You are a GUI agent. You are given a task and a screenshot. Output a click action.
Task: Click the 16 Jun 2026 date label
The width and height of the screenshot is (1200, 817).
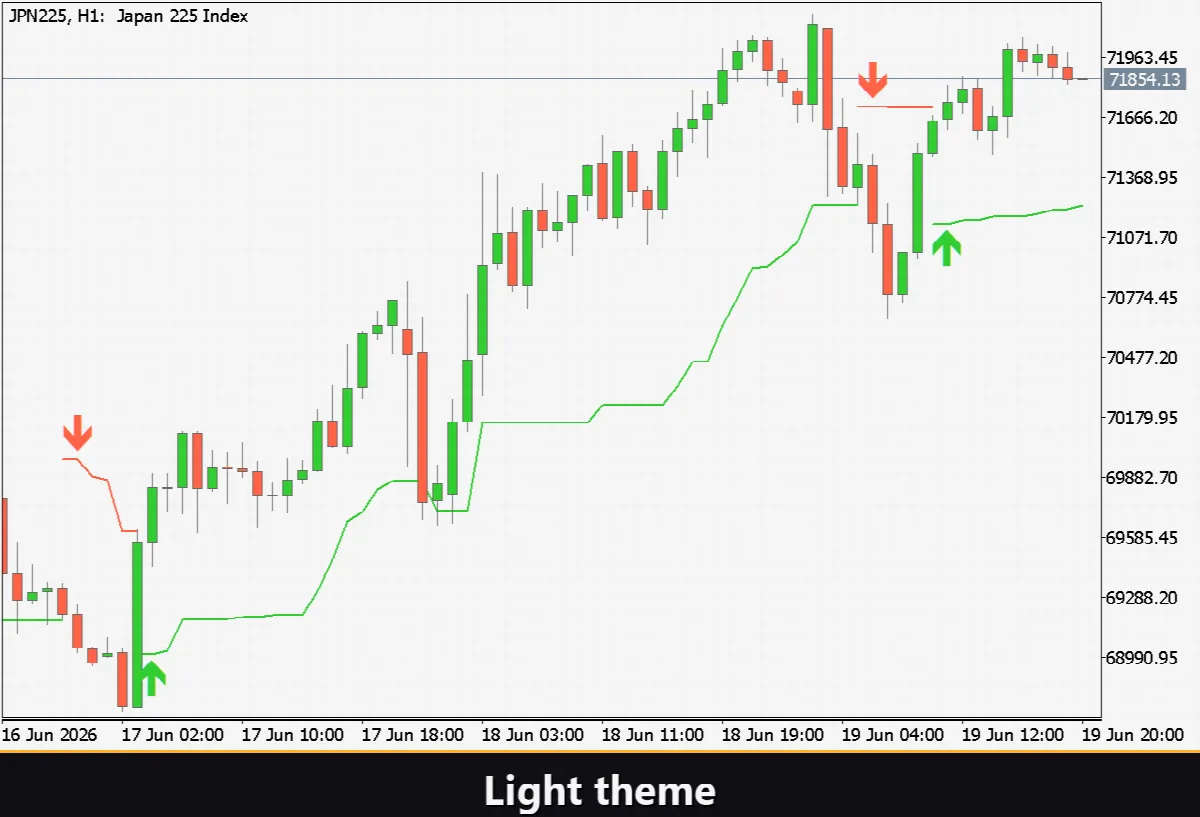49,735
